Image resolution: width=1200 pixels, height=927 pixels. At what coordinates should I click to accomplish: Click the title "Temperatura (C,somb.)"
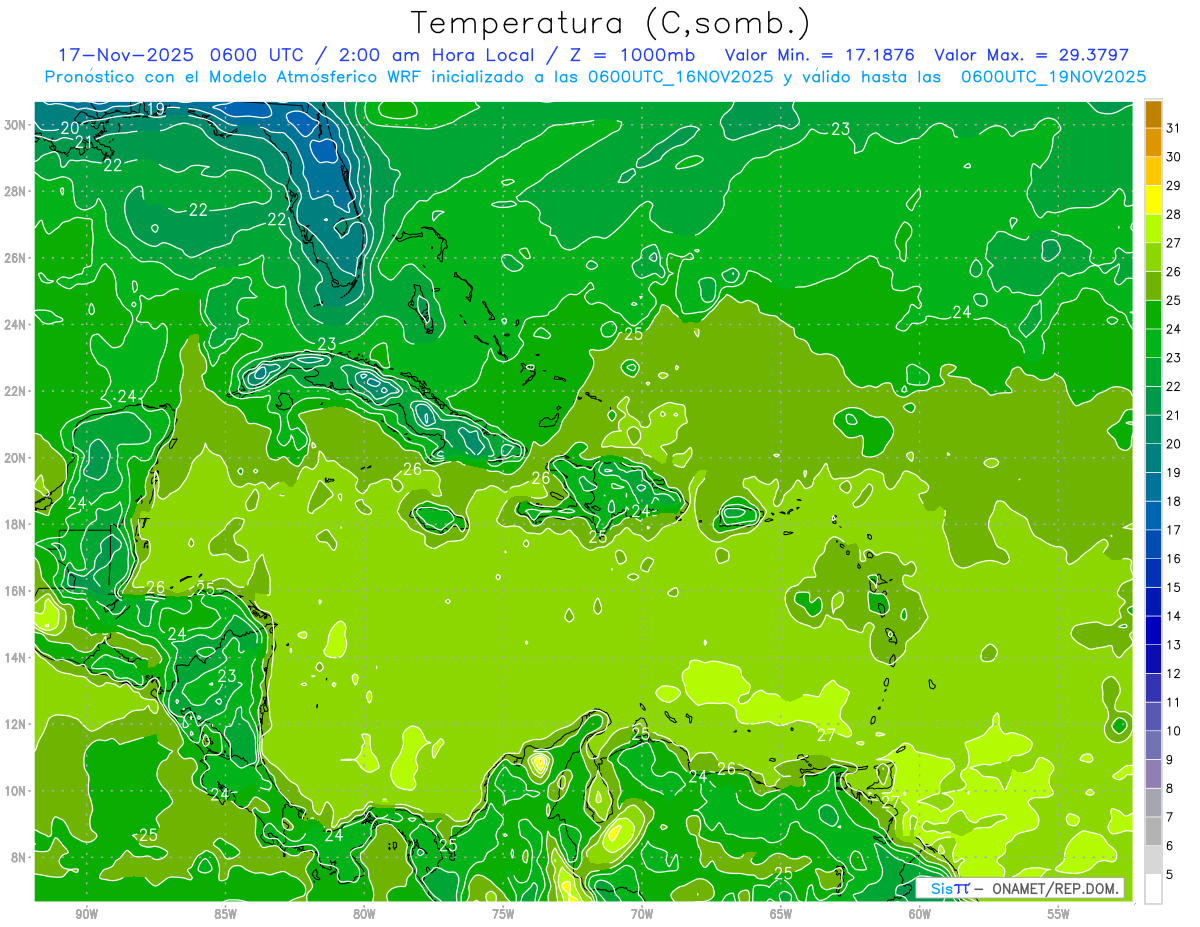[611, 24]
